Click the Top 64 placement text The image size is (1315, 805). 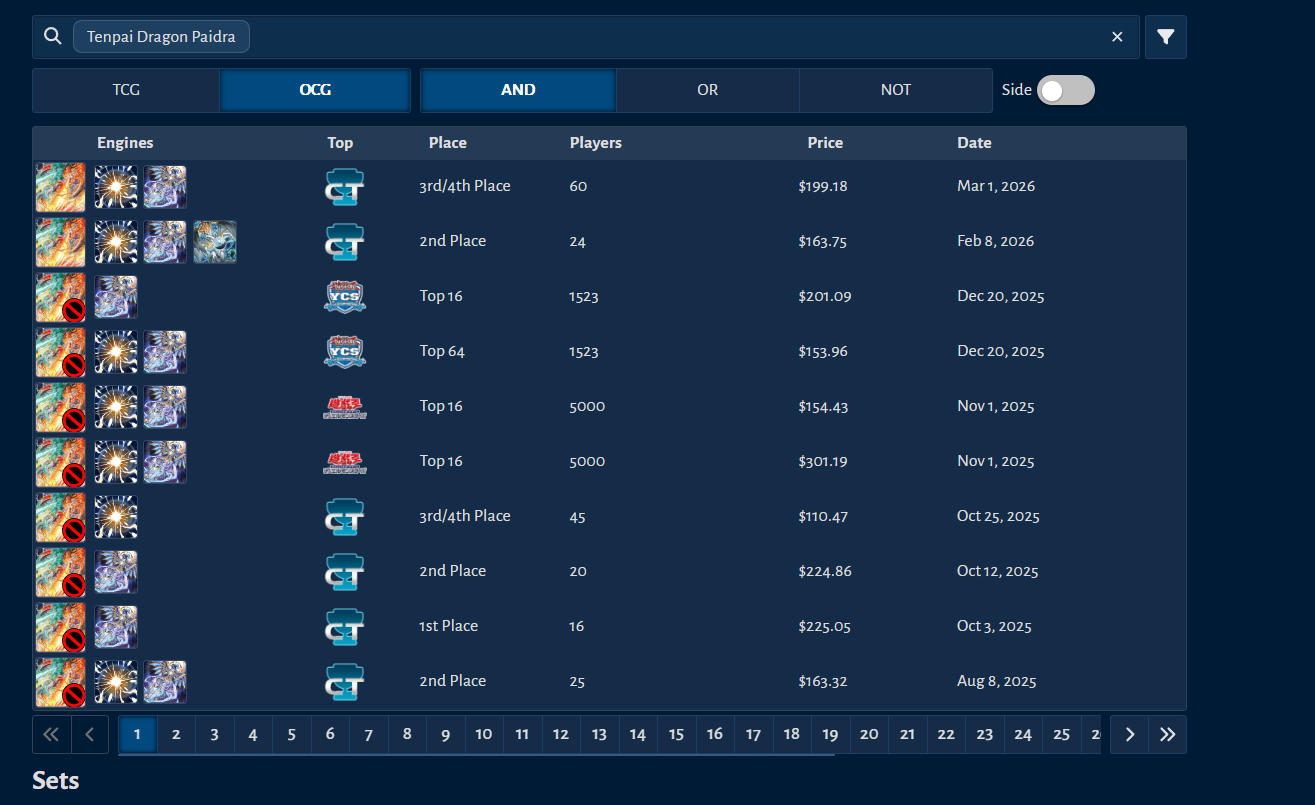pos(442,352)
